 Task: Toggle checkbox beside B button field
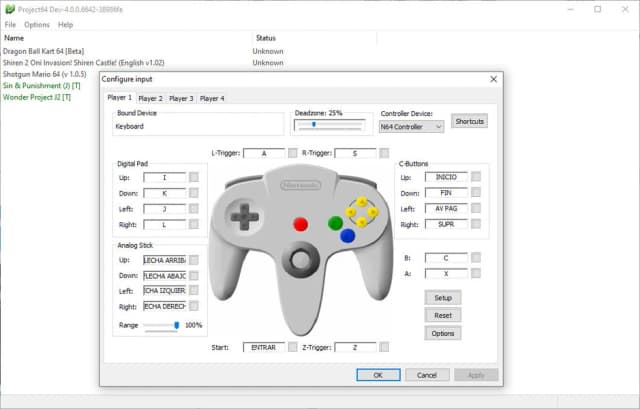[476, 258]
